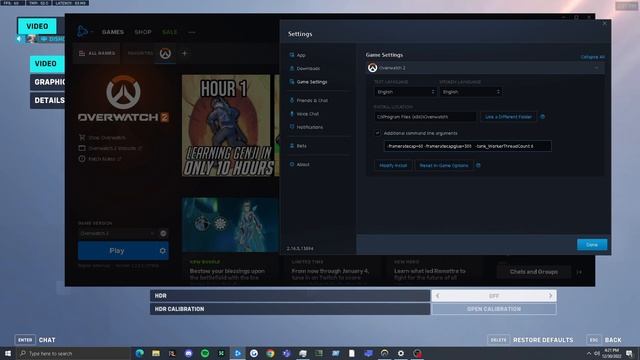Click Chats and Groups button
Screen dimensions: 640x360
(533, 272)
